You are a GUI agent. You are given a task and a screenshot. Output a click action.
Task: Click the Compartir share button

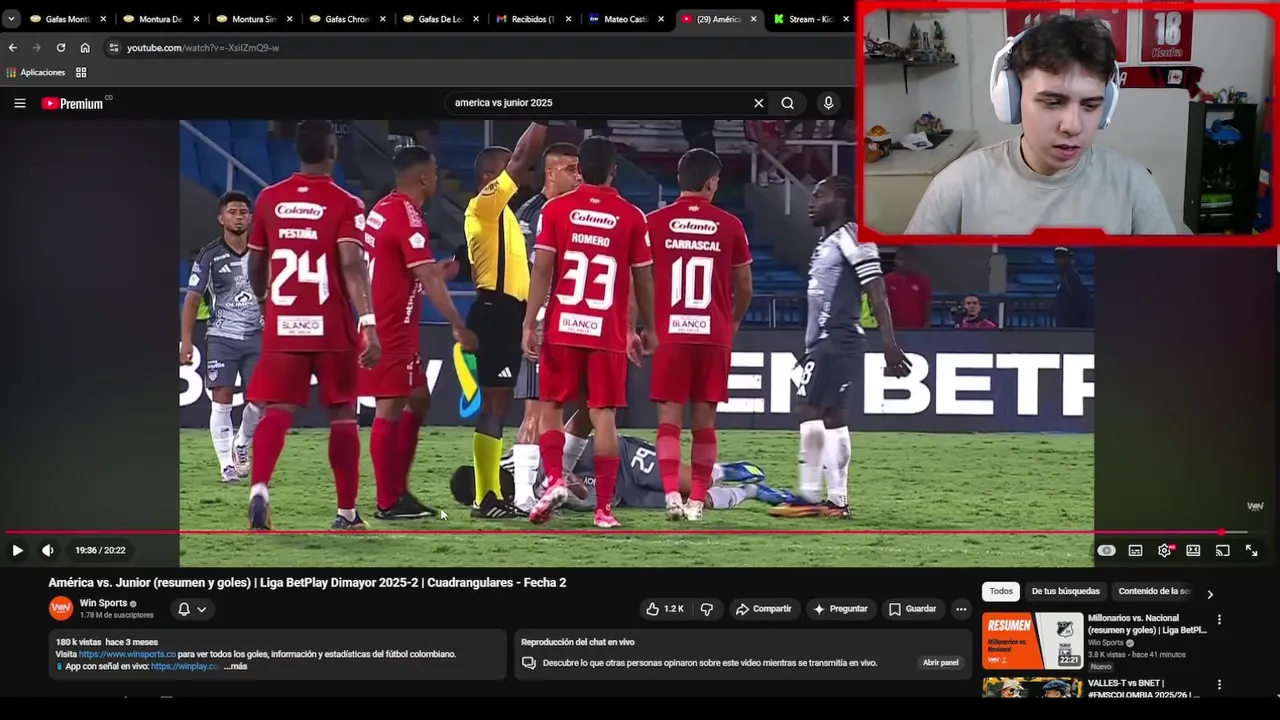click(763, 609)
